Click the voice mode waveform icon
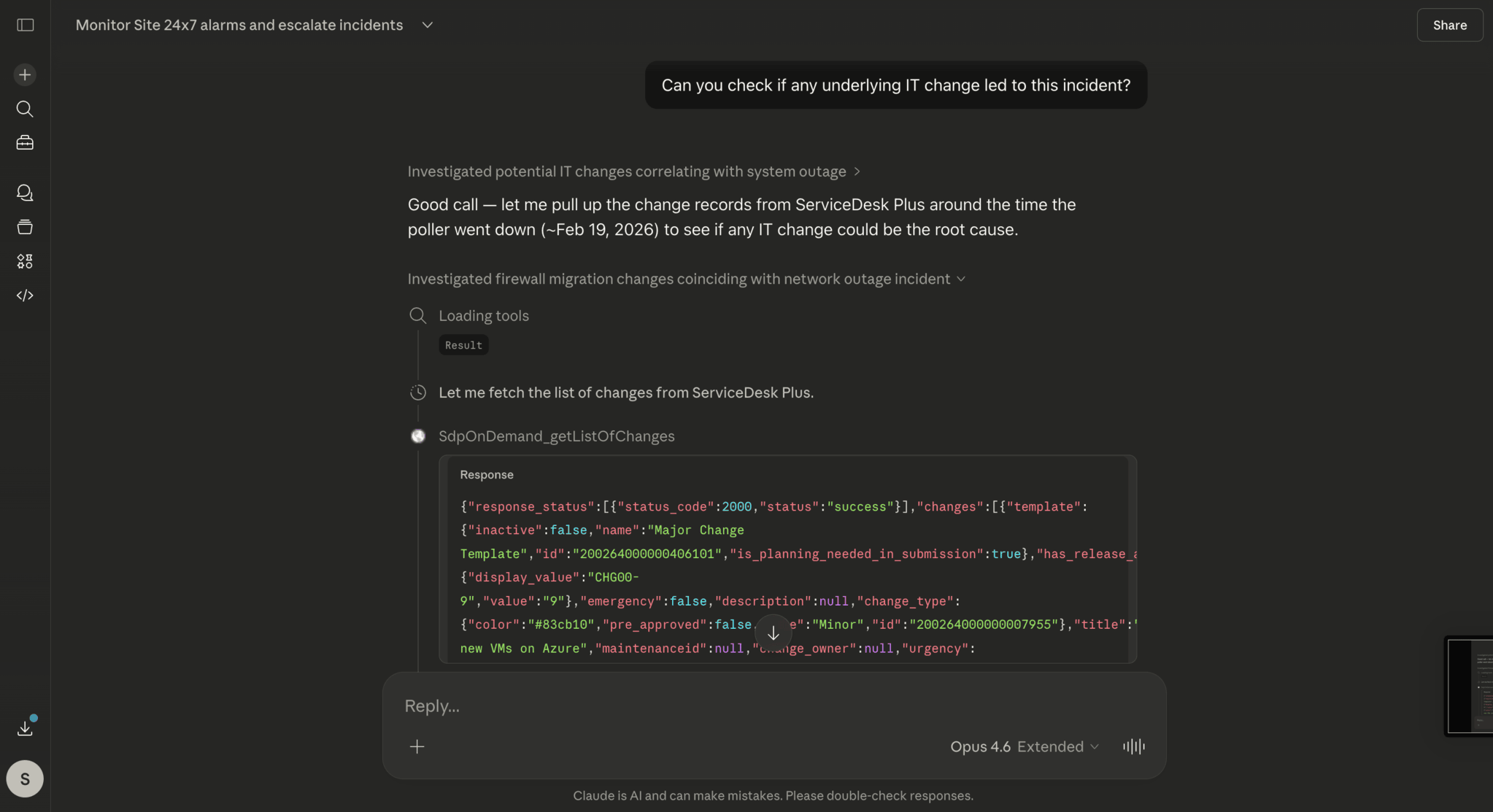The height and width of the screenshot is (812, 1493). coord(1133,746)
